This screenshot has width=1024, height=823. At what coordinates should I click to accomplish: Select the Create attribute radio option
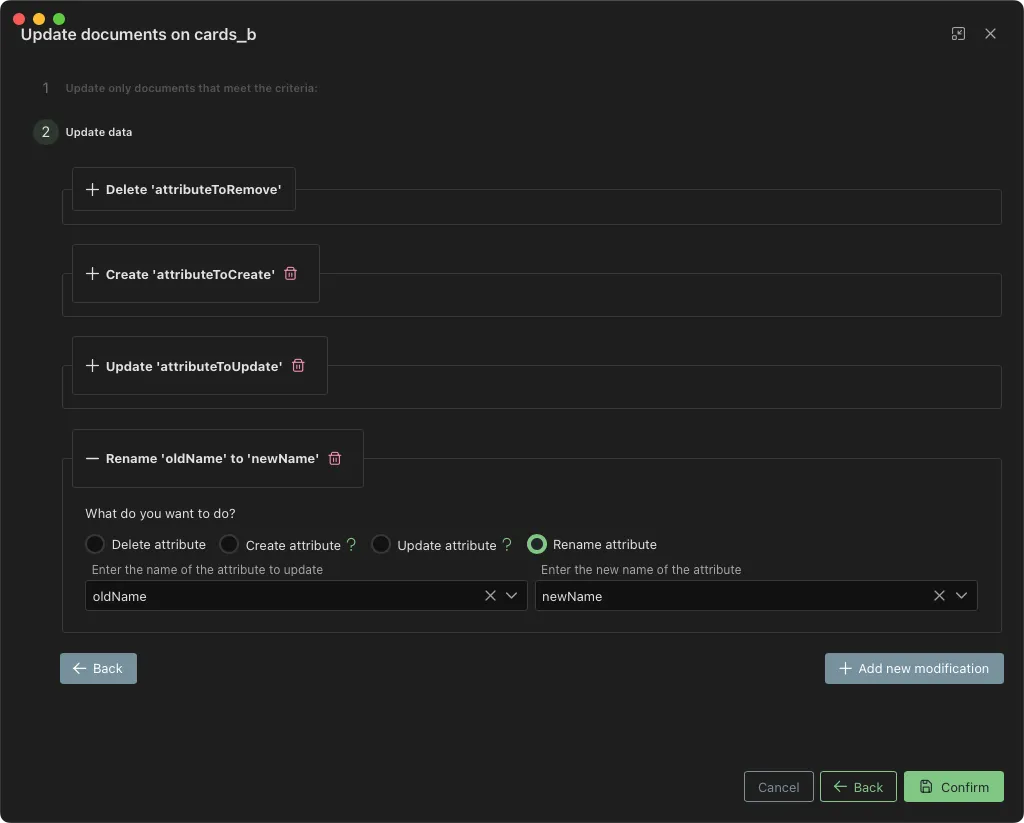pos(229,545)
